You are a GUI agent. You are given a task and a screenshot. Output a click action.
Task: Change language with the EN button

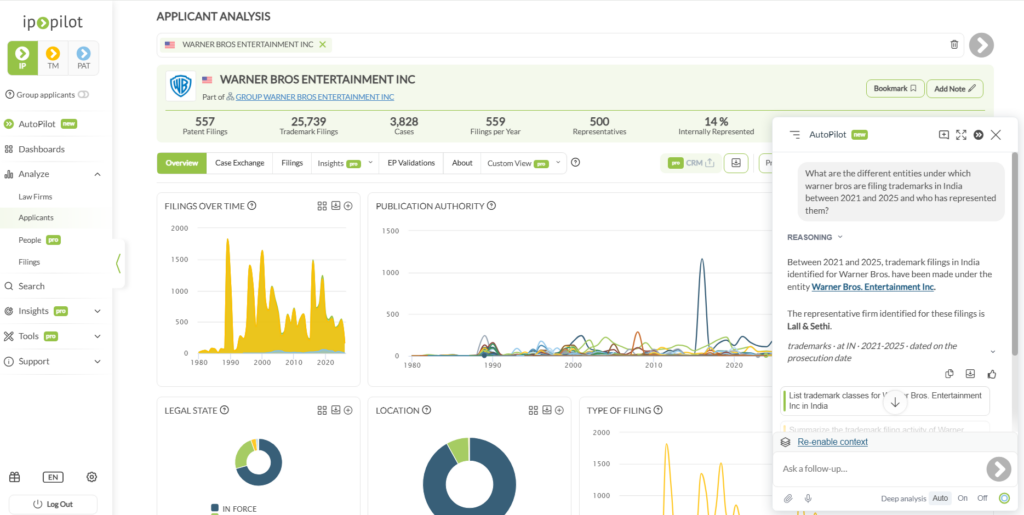point(53,477)
